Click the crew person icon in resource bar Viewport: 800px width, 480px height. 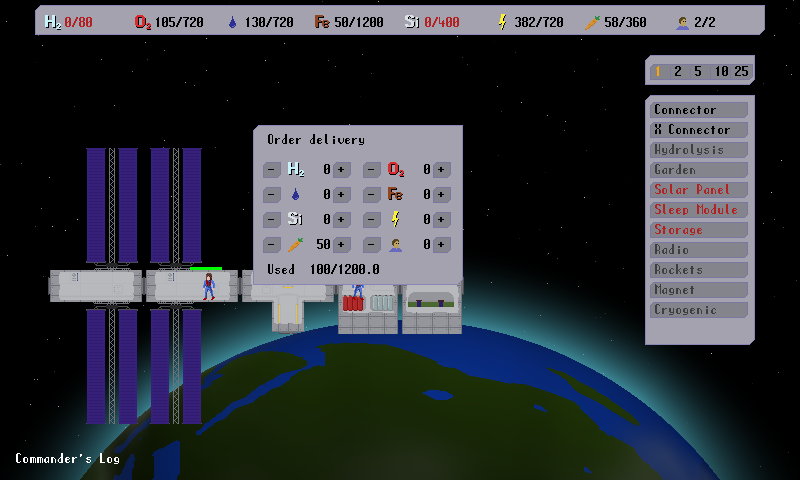click(682, 22)
